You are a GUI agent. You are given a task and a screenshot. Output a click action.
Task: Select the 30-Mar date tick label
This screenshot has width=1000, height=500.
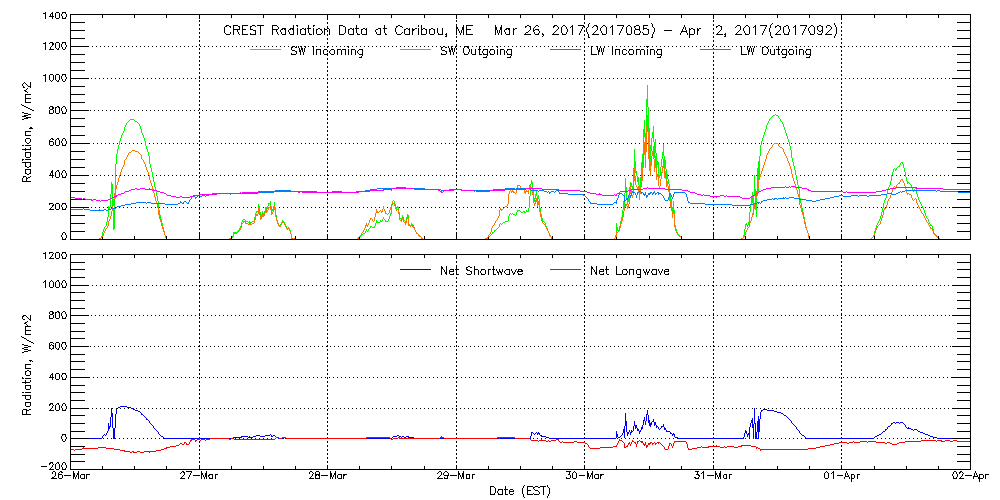pos(584,476)
